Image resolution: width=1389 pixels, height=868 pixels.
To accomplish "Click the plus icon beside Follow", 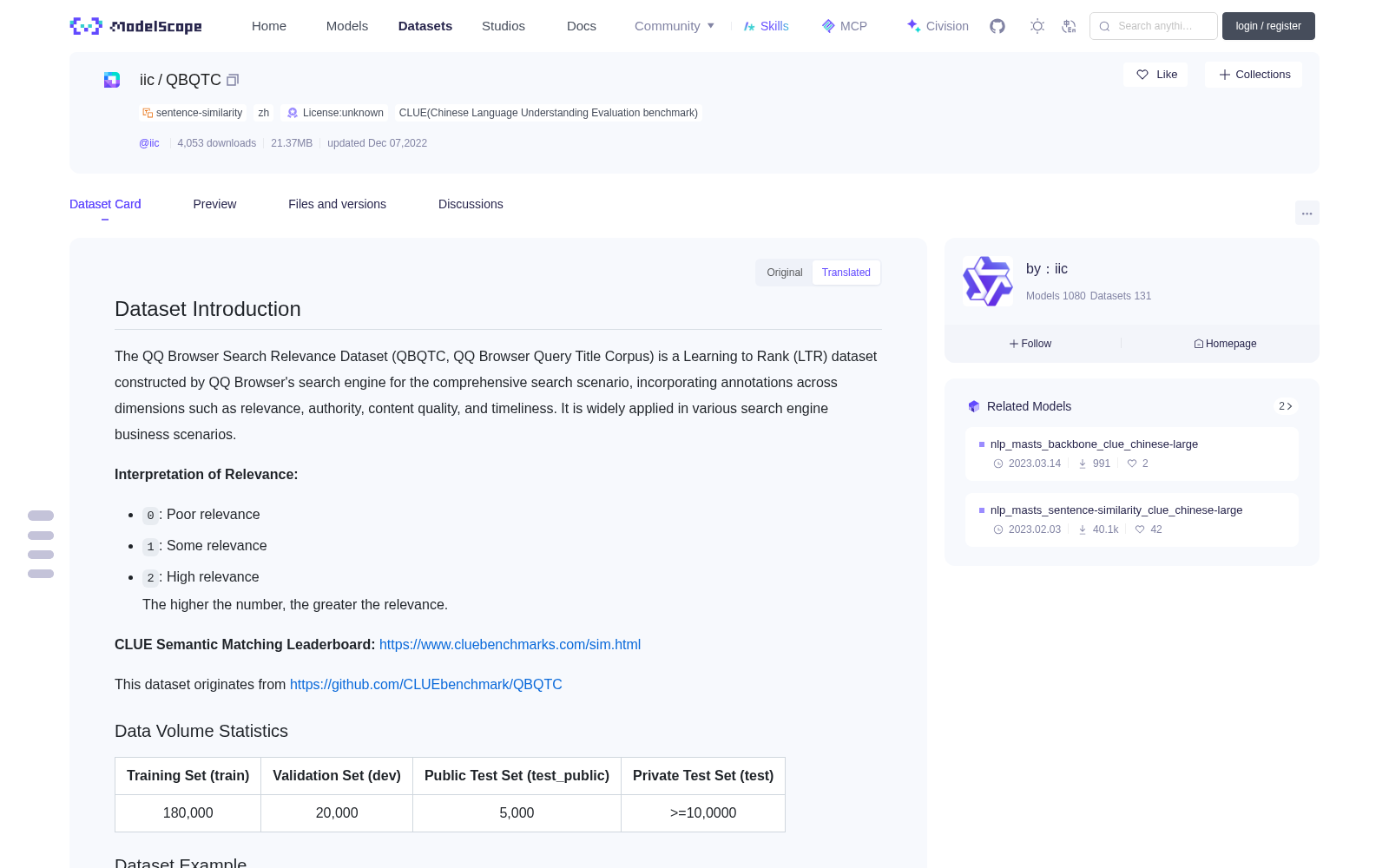I will (1014, 344).
